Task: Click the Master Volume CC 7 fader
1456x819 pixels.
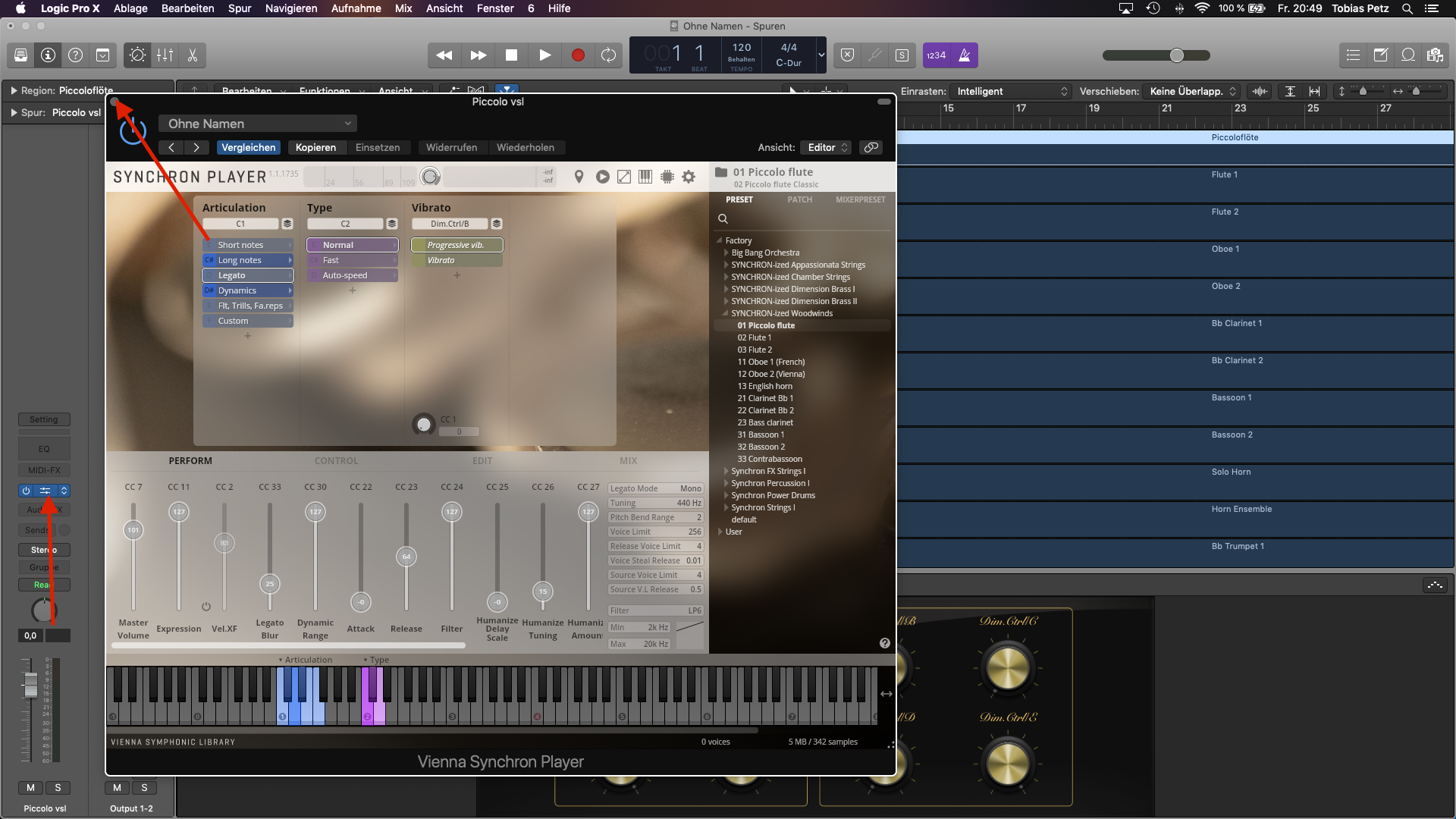Action: [x=133, y=530]
